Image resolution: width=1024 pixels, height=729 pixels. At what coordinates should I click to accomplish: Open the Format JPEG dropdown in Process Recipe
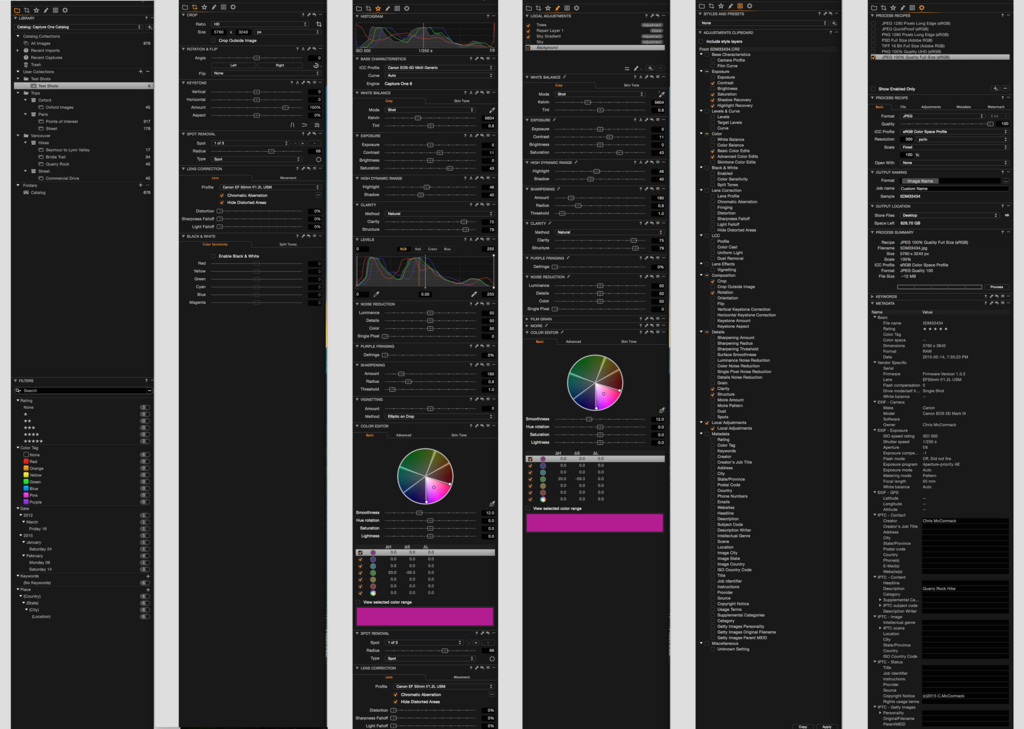pos(942,116)
